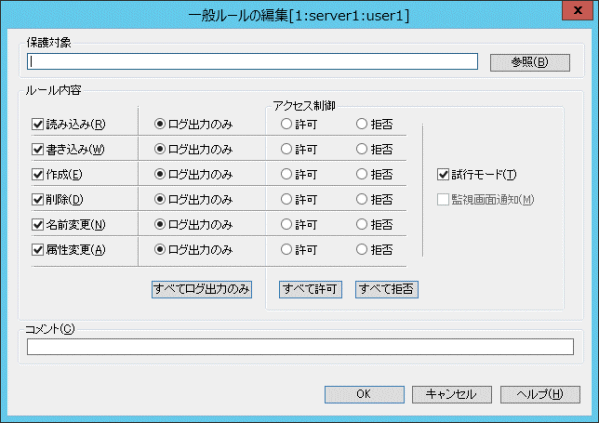599x423 pixels.
Task: Click the 保護対象 input field
Action: coord(252,62)
